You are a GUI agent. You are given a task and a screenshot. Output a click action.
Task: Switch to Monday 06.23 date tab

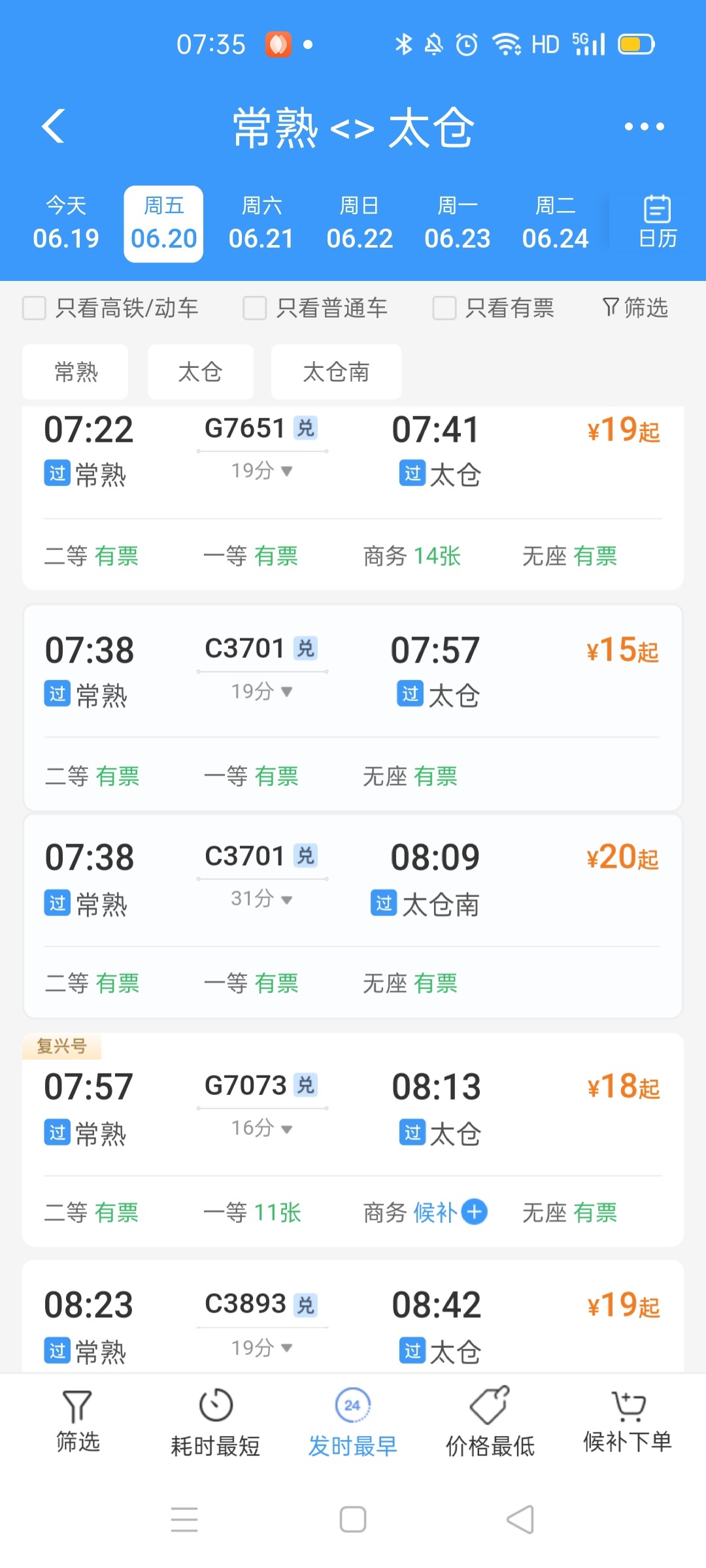point(457,223)
